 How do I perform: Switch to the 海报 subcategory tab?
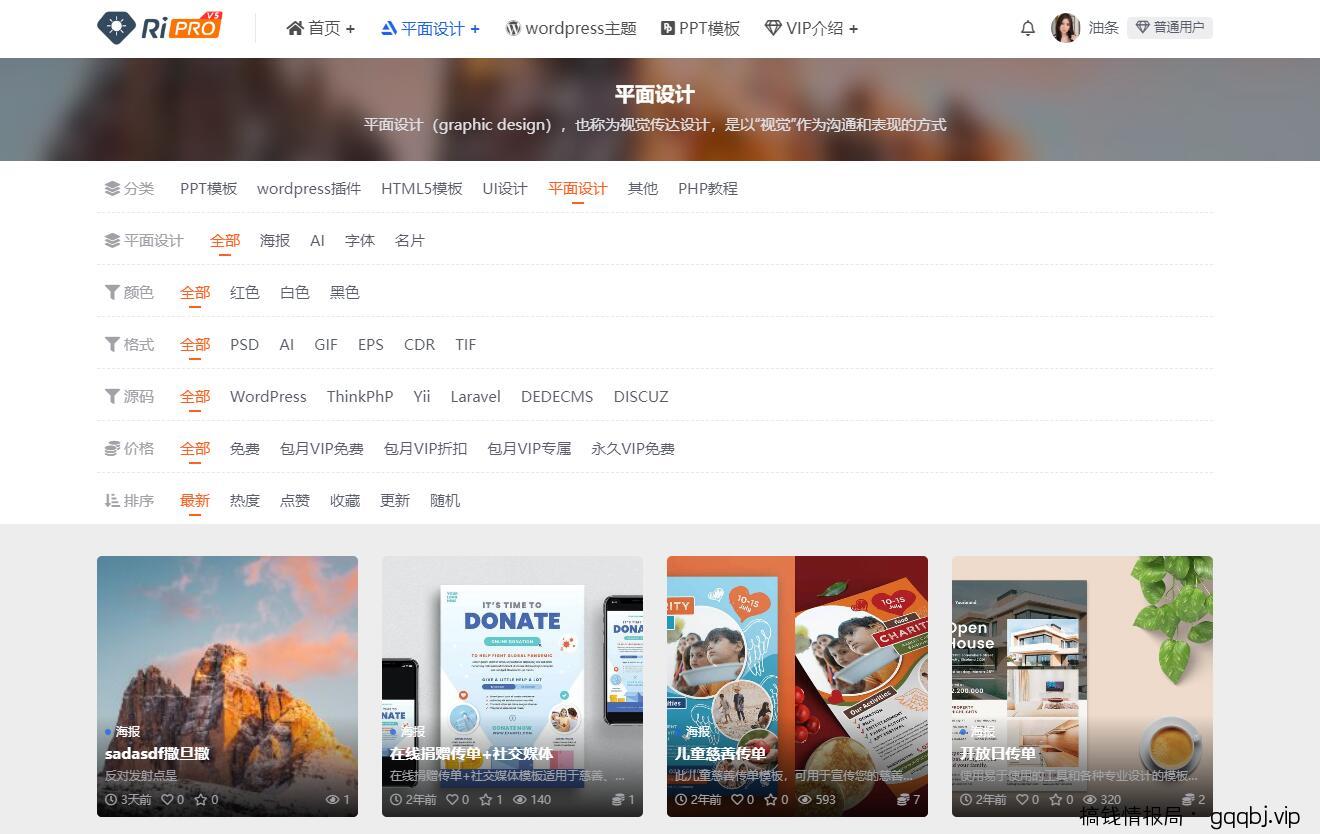pyautogui.click(x=274, y=240)
